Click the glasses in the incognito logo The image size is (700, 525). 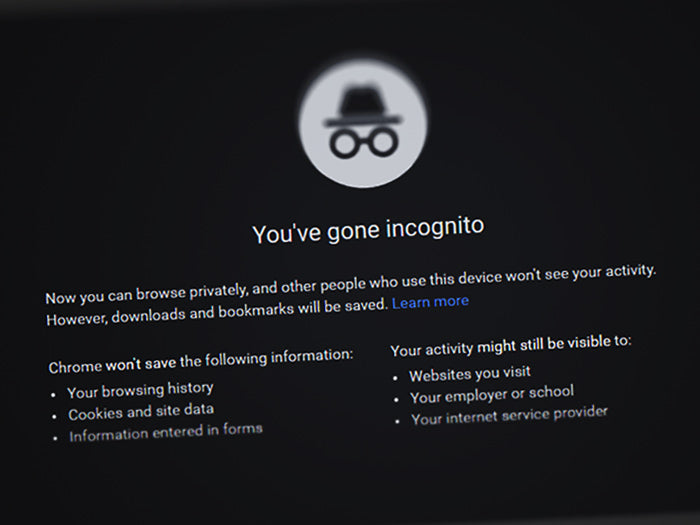point(363,142)
